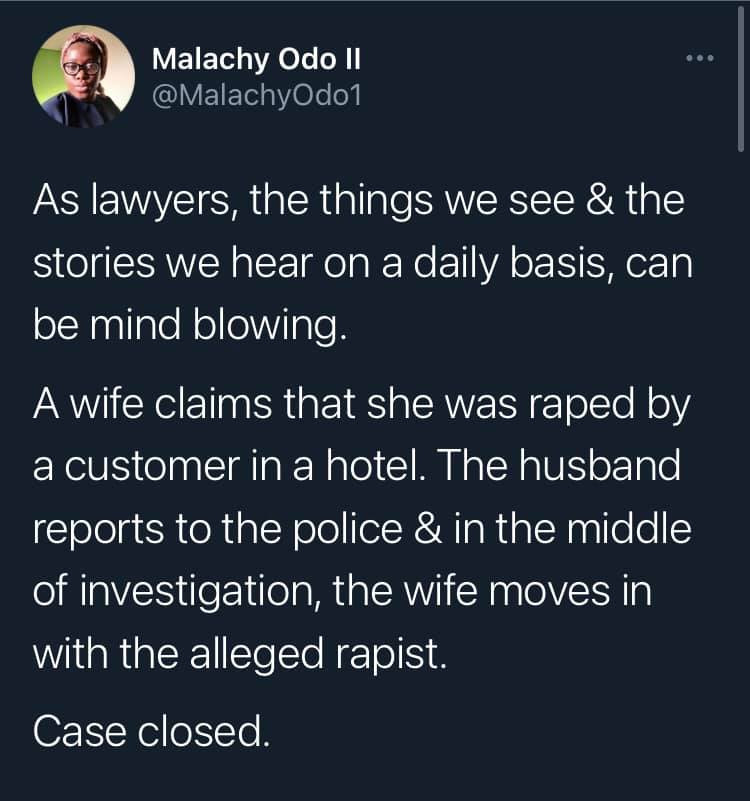Open the three-dot more options menu

699,59
